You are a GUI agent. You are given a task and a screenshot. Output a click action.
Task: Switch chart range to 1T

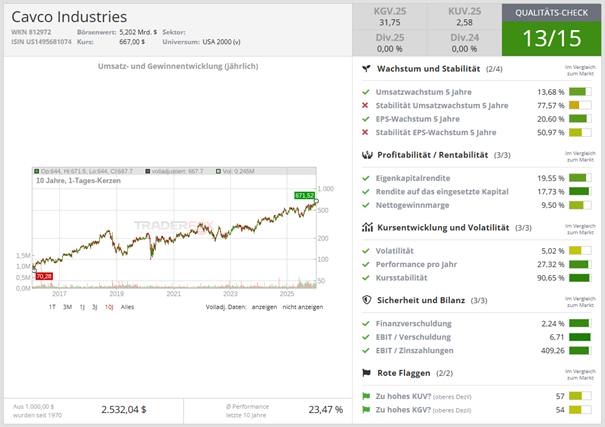tap(52, 307)
